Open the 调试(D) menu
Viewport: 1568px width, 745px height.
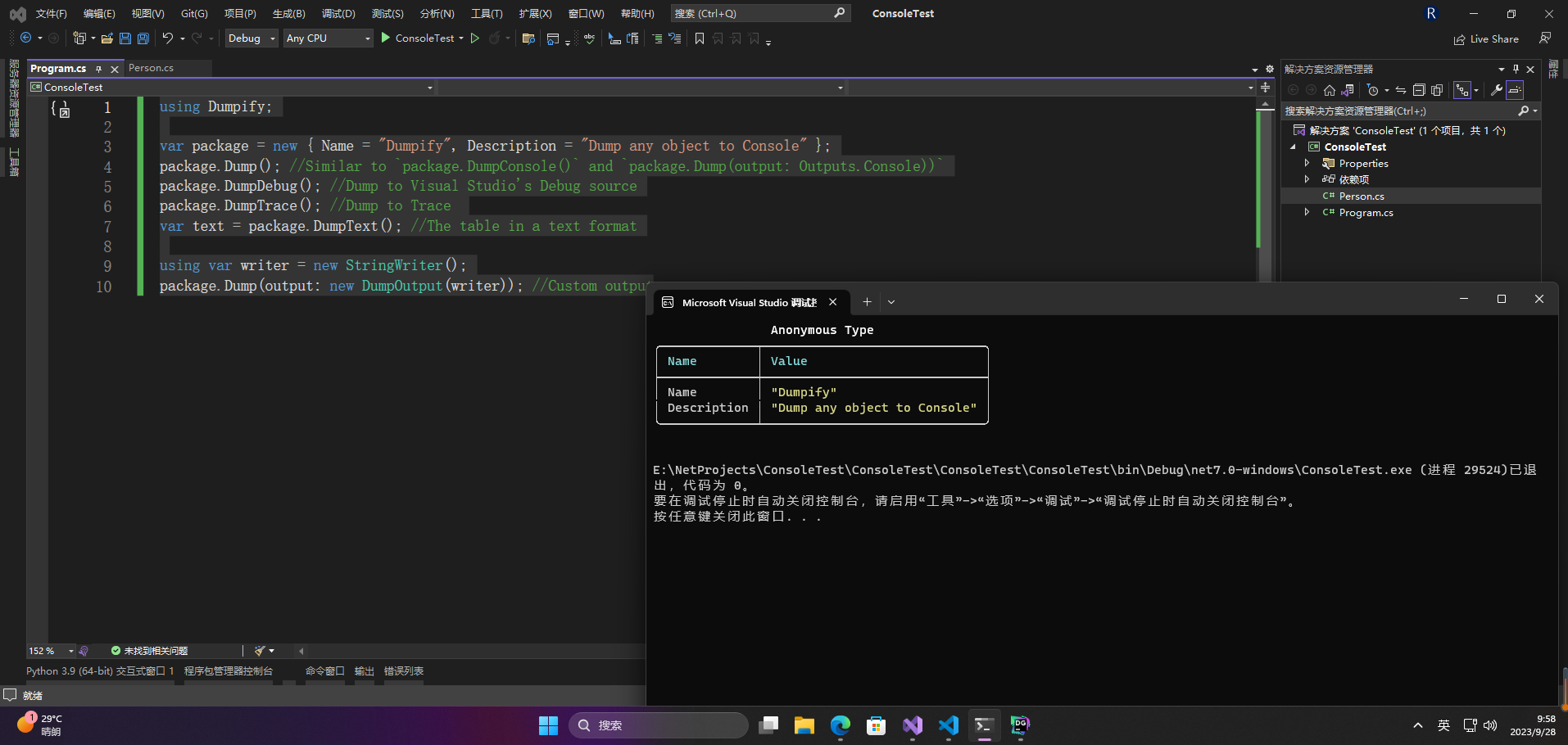pos(338,14)
